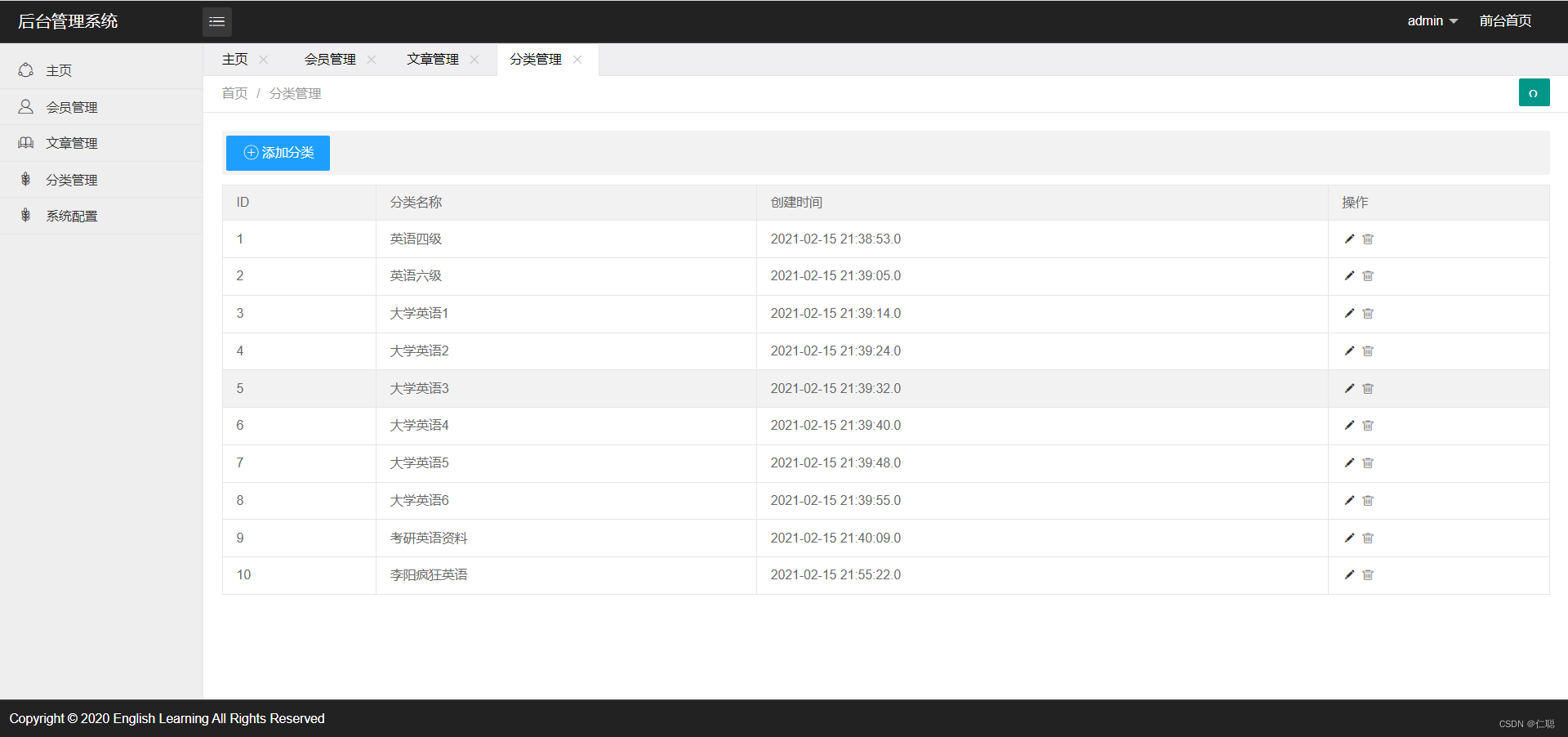Click the book icon next to 文章管理
The width and height of the screenshot is (1568, 737).
pyautogui.click(x=25, y=143)
